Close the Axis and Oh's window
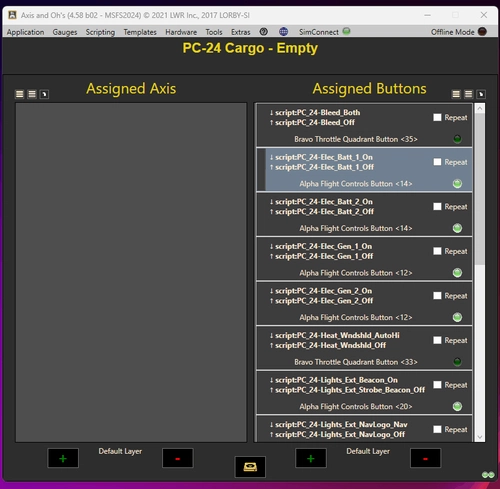This screenshot has width=500, height=489. pyautogui.click(x=484, y=15)
